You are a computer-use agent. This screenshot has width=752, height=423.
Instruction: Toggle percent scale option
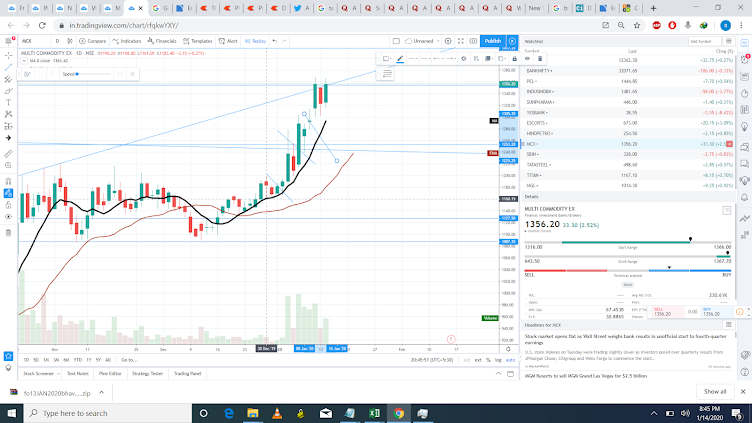pos(488,360)
